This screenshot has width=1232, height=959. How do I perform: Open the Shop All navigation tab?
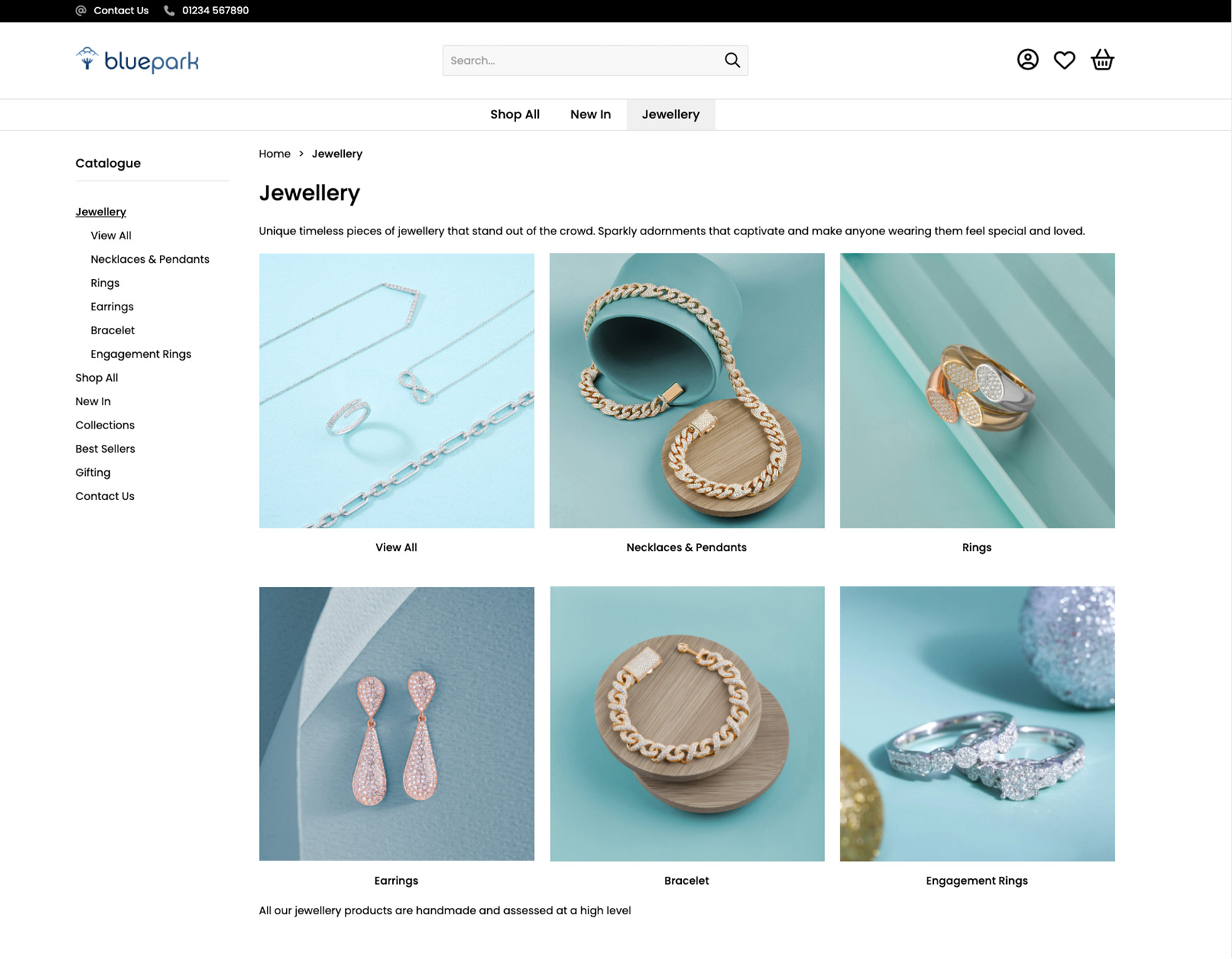coord(515,115)
